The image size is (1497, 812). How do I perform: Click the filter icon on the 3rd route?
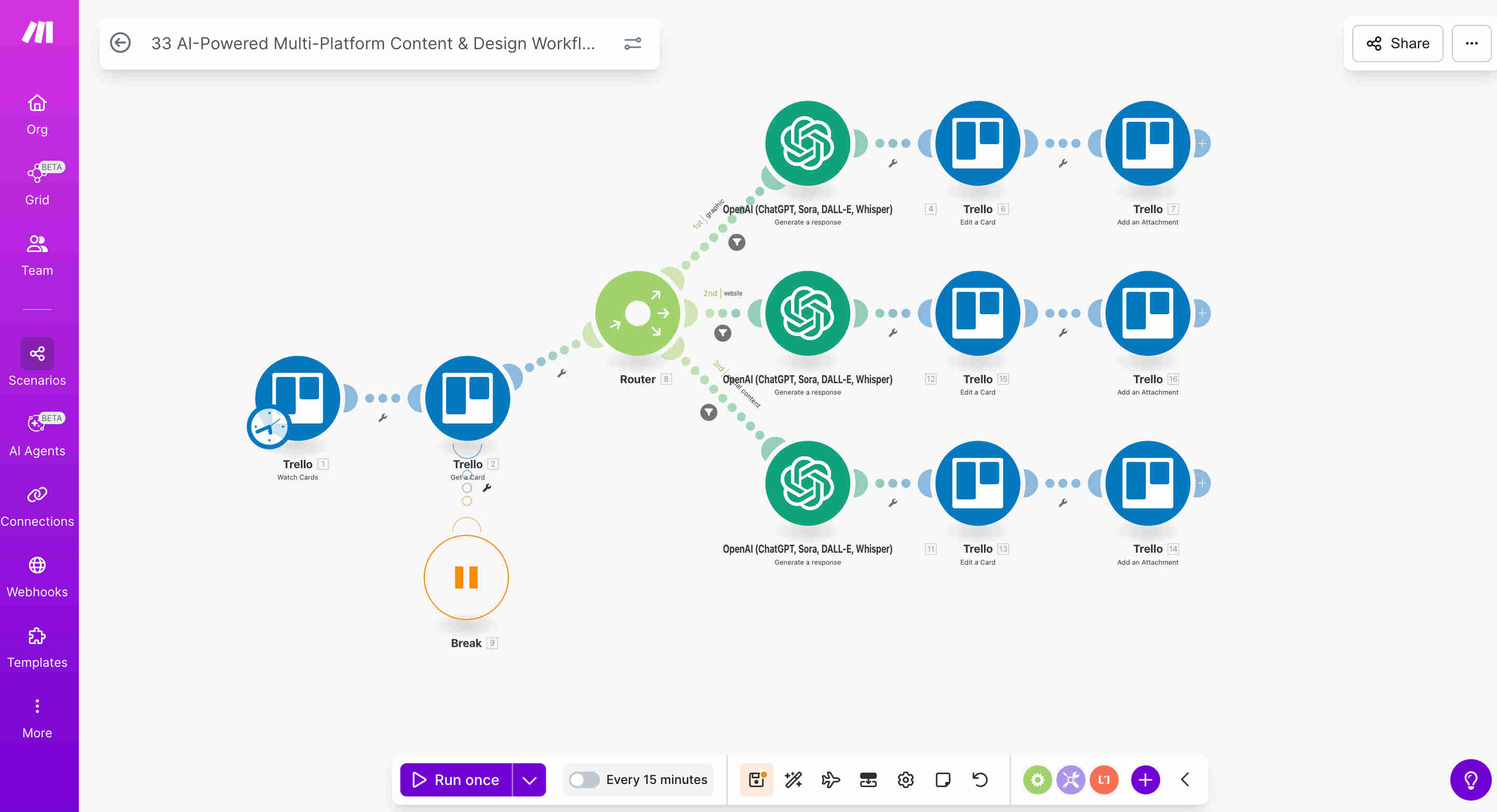[x=709, y=412]
